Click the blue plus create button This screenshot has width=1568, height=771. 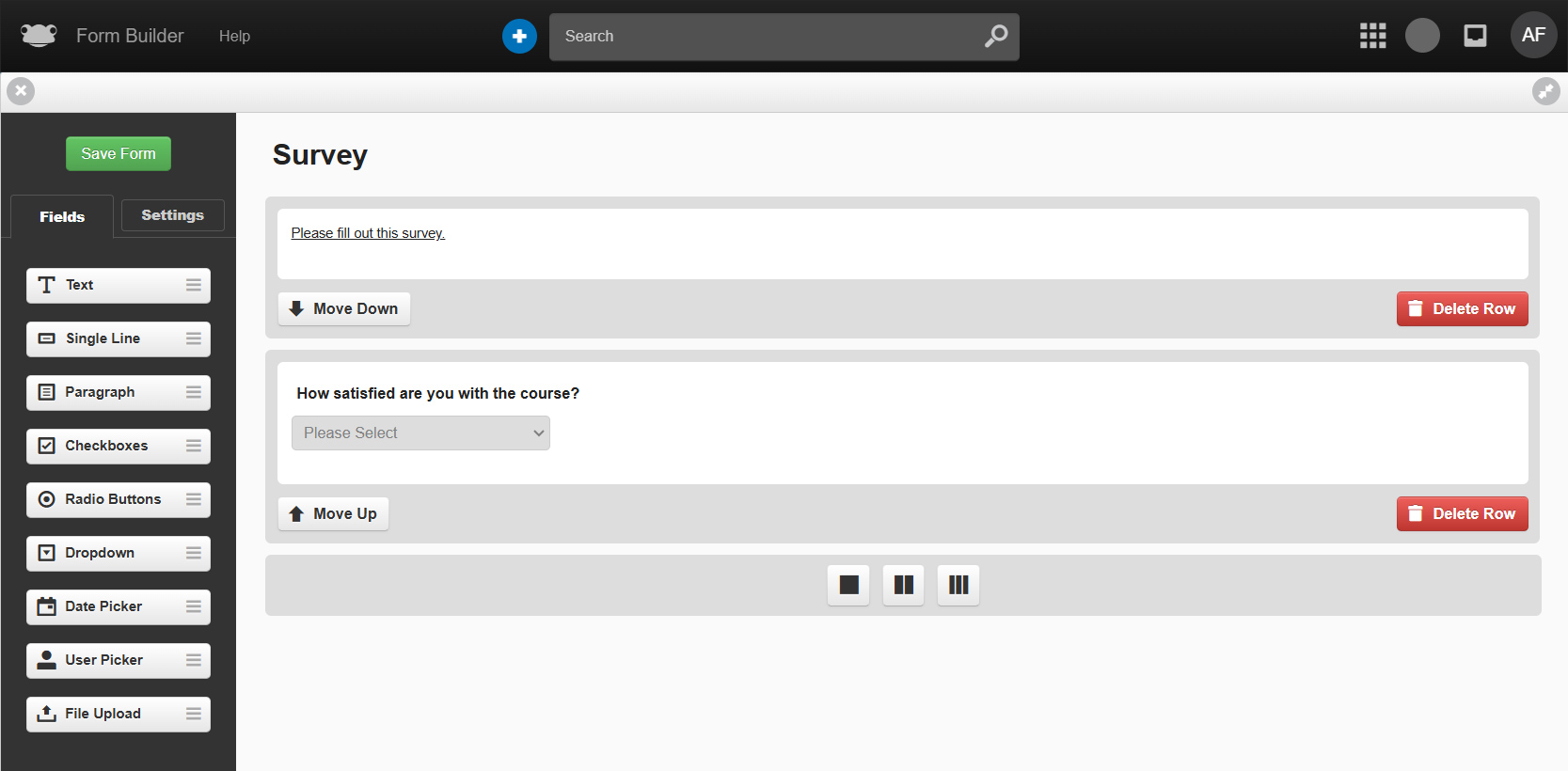pyautogui.click(x=519, y=36)
